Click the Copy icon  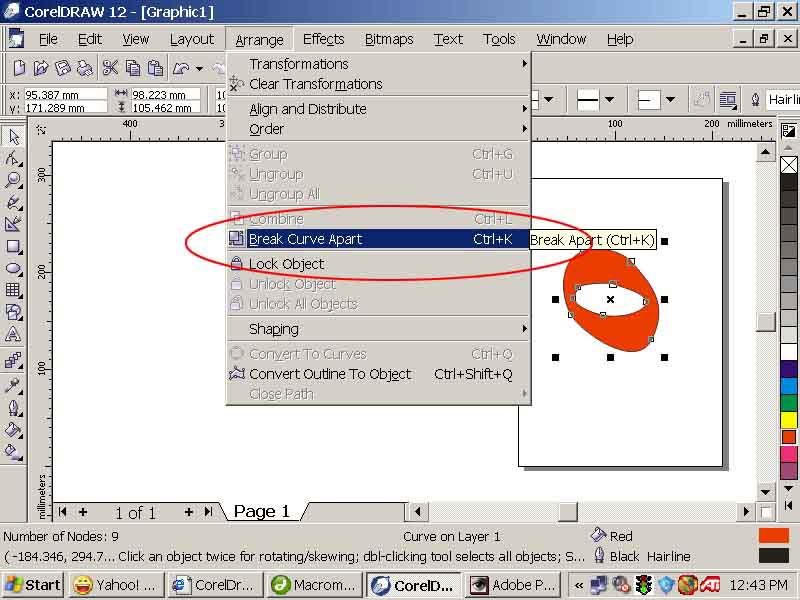tap(133, 68)
